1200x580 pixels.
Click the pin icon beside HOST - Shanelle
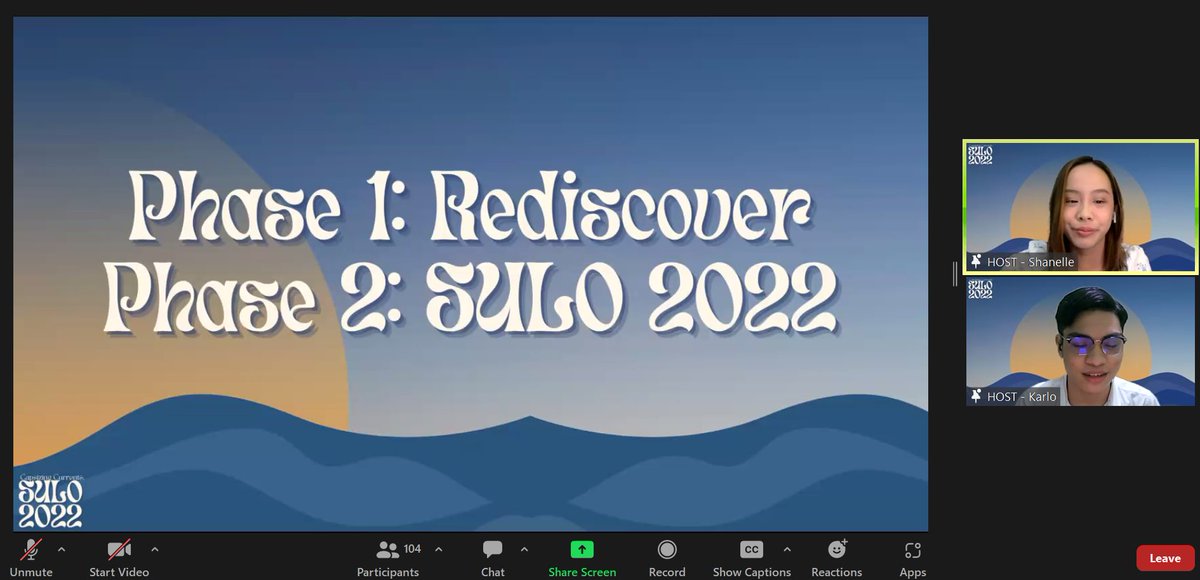click(x=976, y=262)
